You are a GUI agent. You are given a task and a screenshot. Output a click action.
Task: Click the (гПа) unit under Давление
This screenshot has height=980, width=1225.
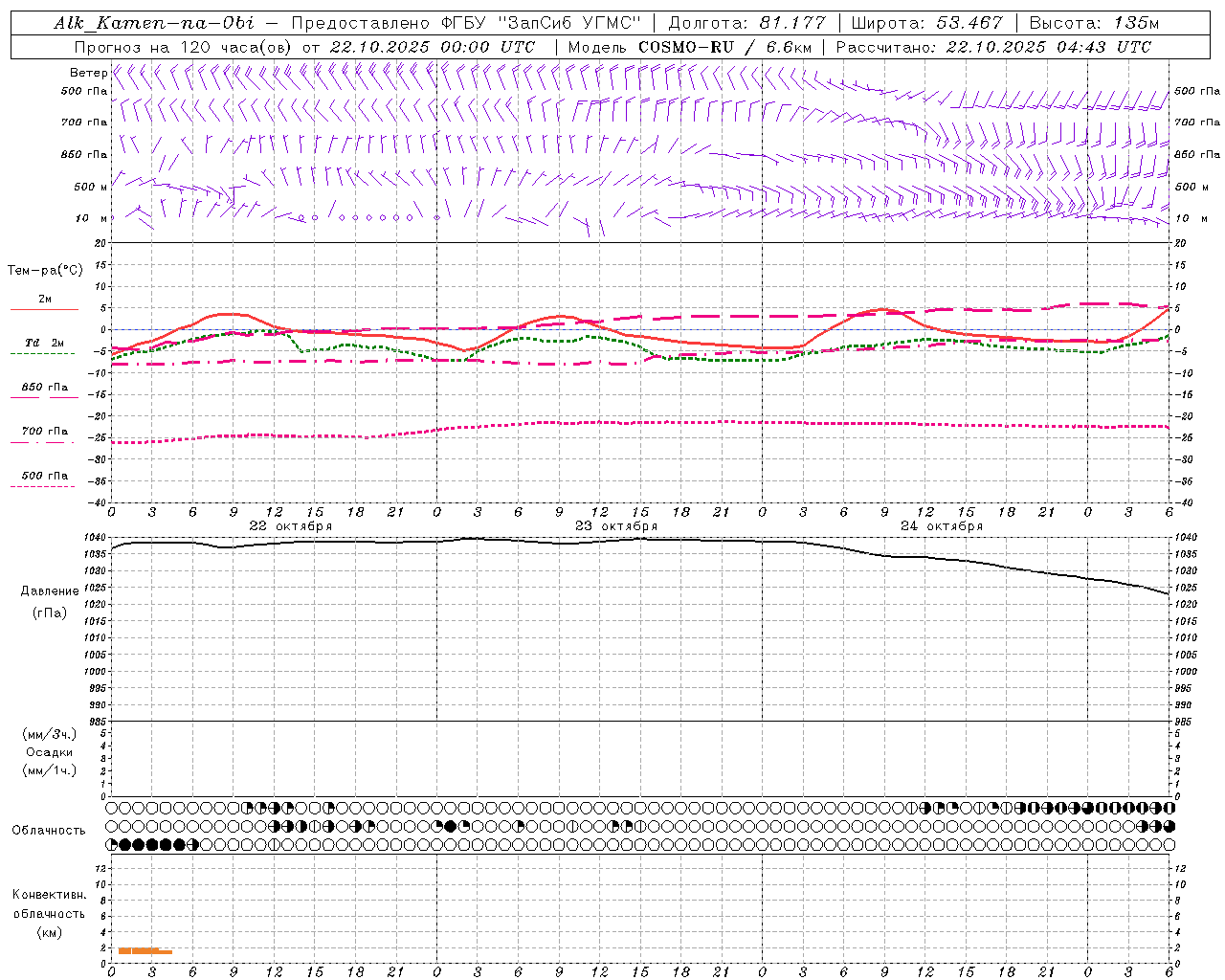(x=50, y=613)
